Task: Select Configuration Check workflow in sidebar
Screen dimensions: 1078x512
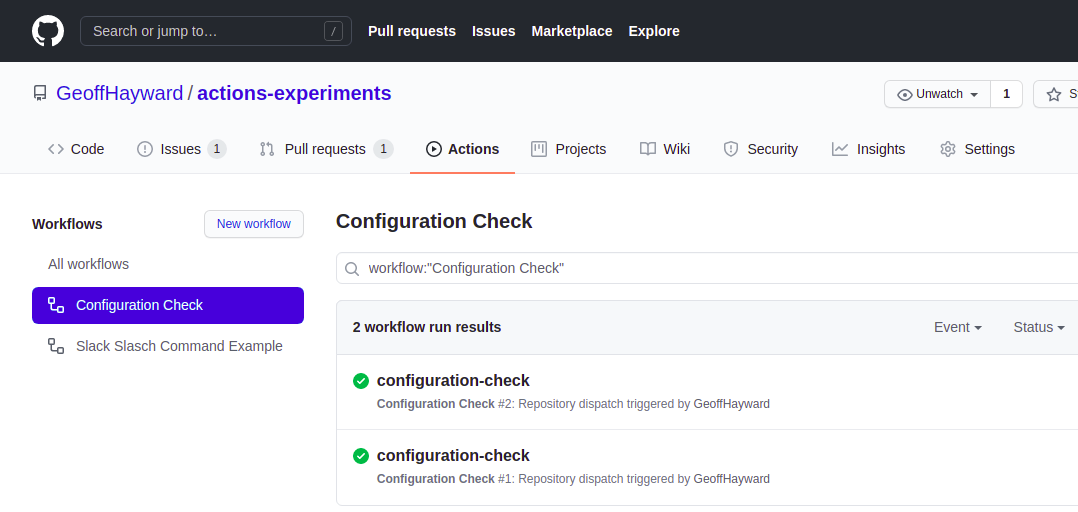Action: pos(168,305)
